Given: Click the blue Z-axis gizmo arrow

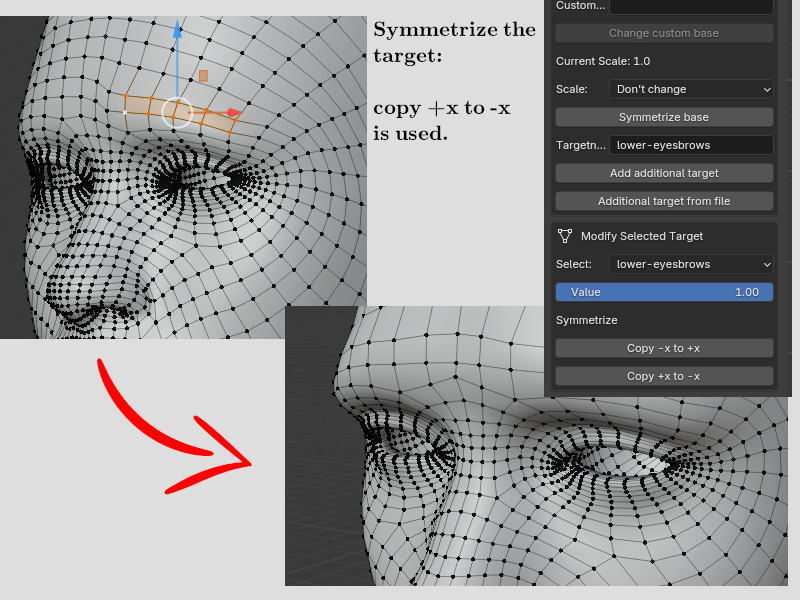Looking at the screenshot, I should pos(177,30).
